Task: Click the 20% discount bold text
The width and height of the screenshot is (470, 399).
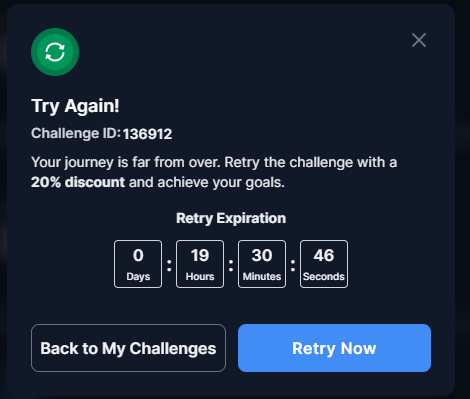Action: pos(78,182)
